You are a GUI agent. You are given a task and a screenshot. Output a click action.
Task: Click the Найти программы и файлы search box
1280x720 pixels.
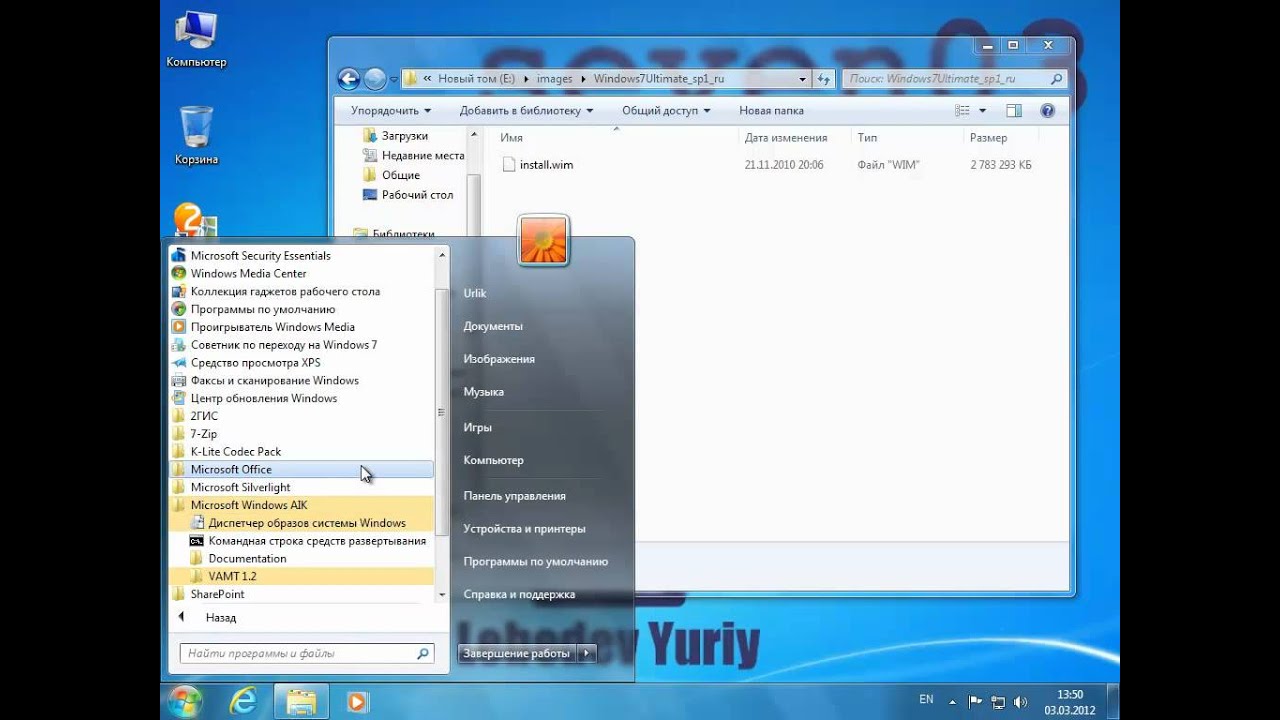307,653
